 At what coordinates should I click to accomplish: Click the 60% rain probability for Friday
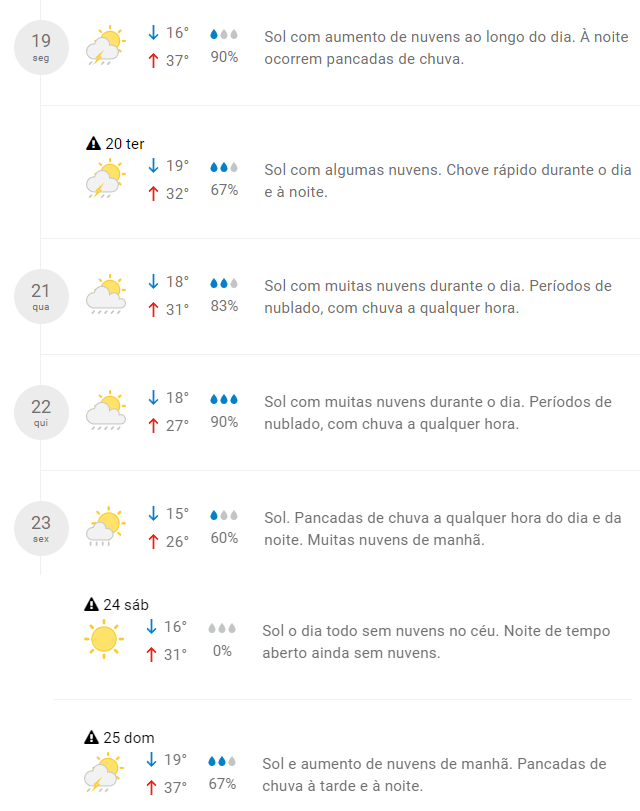click(x=224, y=538)
